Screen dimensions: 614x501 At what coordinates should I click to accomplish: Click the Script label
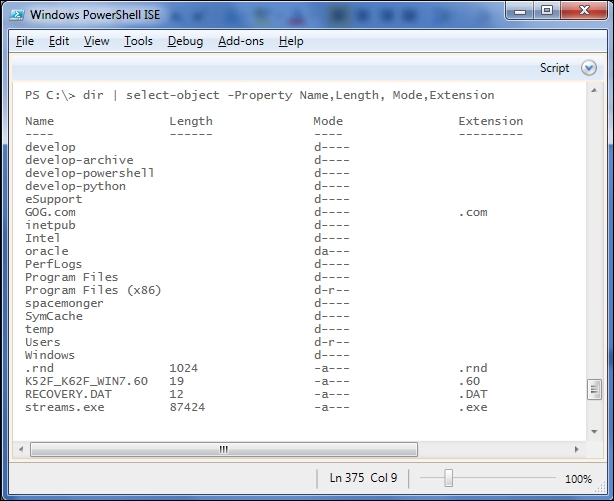[554, 68]
